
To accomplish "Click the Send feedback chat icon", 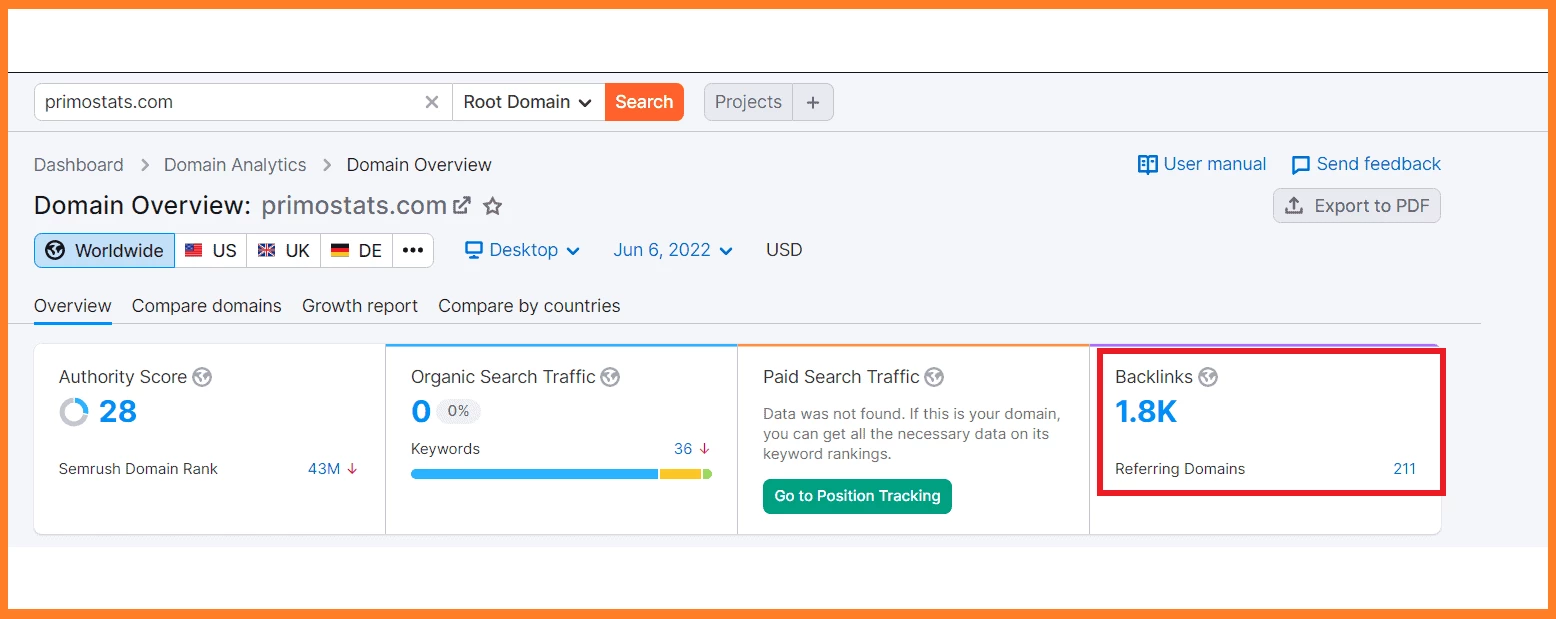I will pos(1301,165).
